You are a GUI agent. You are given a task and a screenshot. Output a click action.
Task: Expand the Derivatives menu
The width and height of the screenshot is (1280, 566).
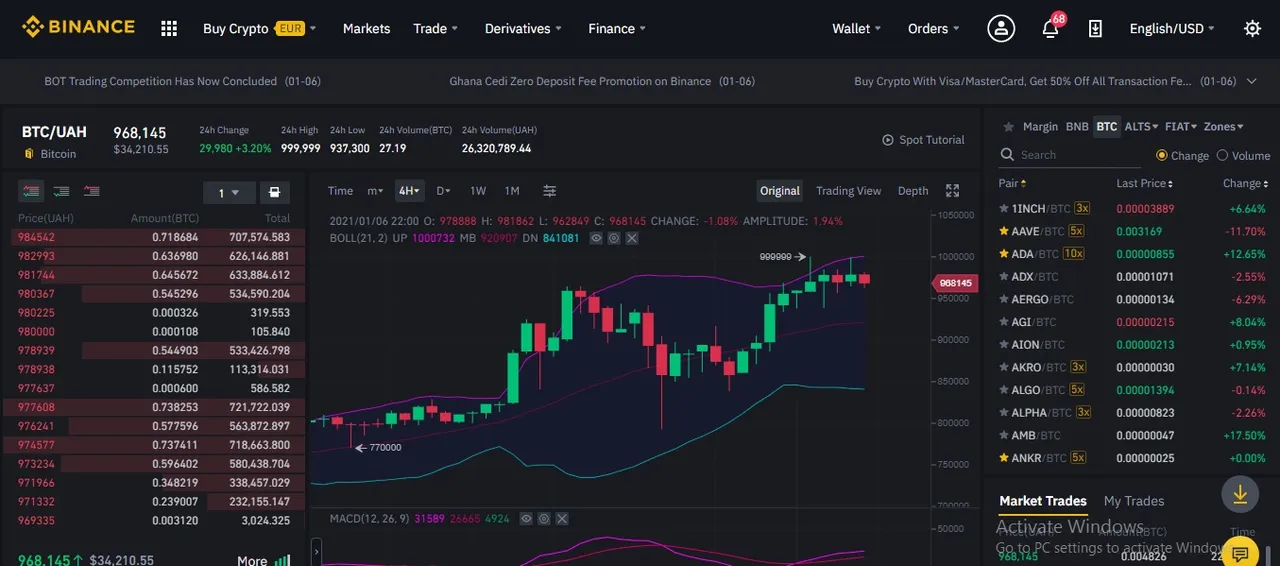pos(523,29)
